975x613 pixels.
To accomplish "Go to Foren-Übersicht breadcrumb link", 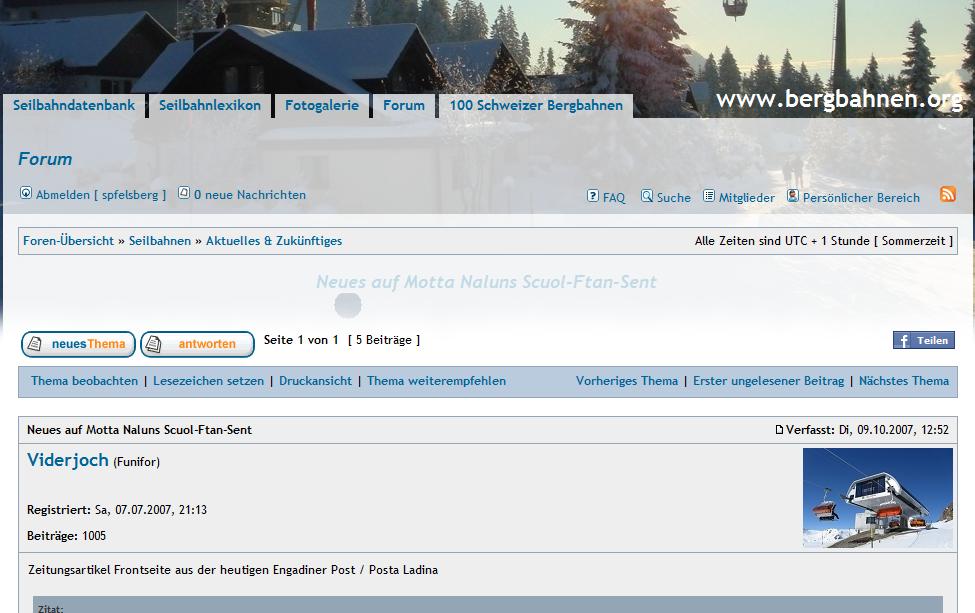I will pos(68,241).
